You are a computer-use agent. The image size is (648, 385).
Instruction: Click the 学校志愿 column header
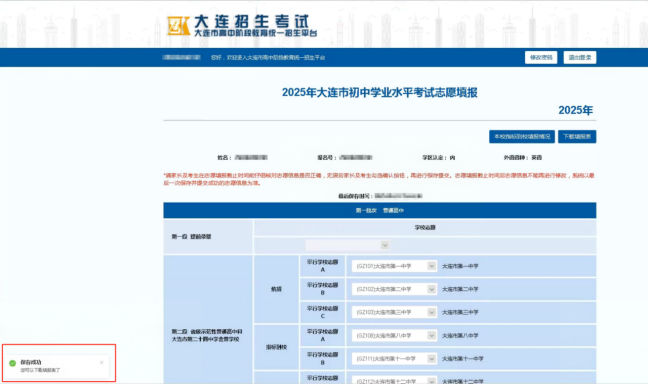point(425,228)
